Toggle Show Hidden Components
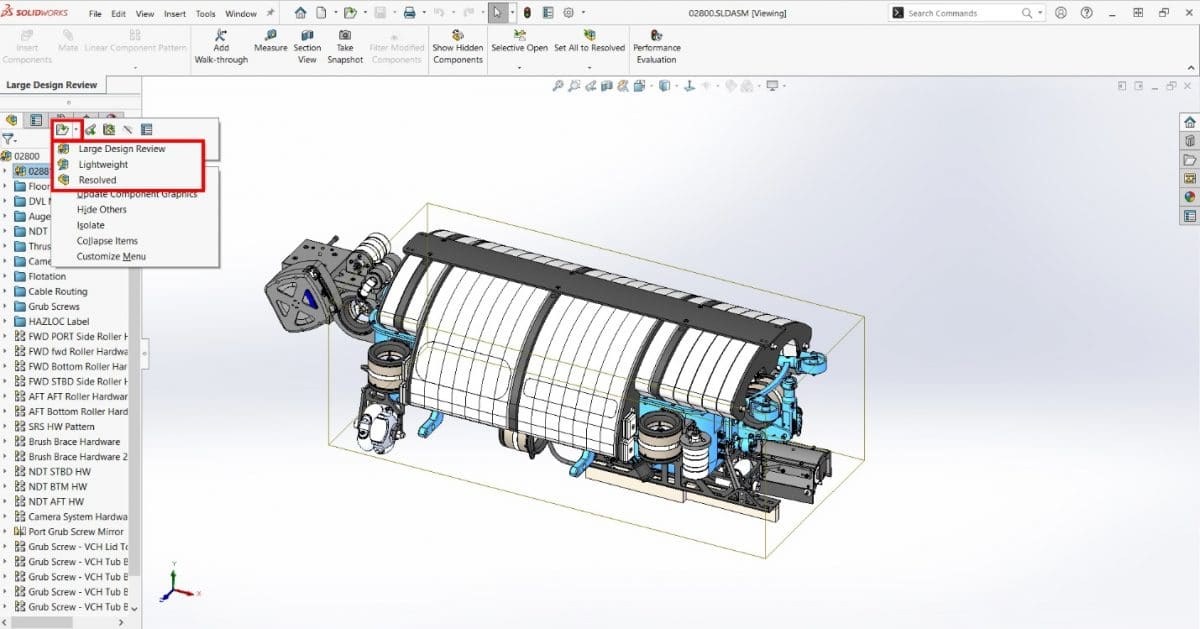1200x629 pixels. pos(457,35)
